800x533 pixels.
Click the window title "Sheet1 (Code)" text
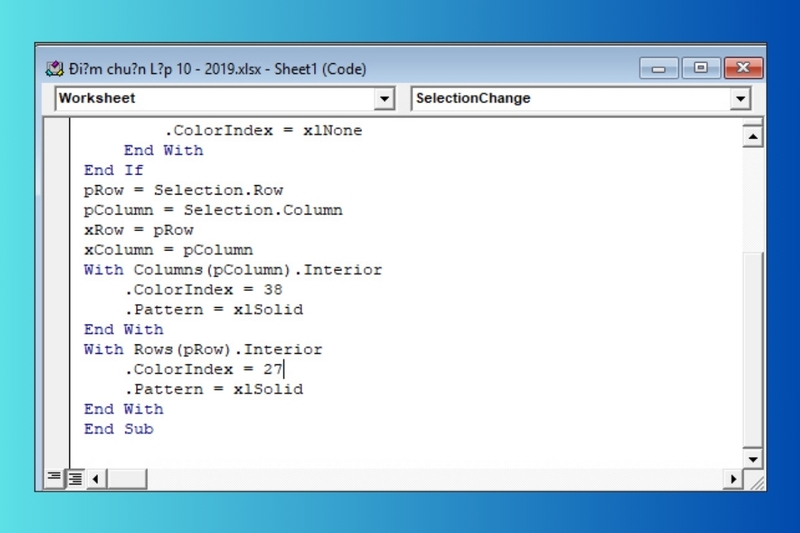(320, 69)
